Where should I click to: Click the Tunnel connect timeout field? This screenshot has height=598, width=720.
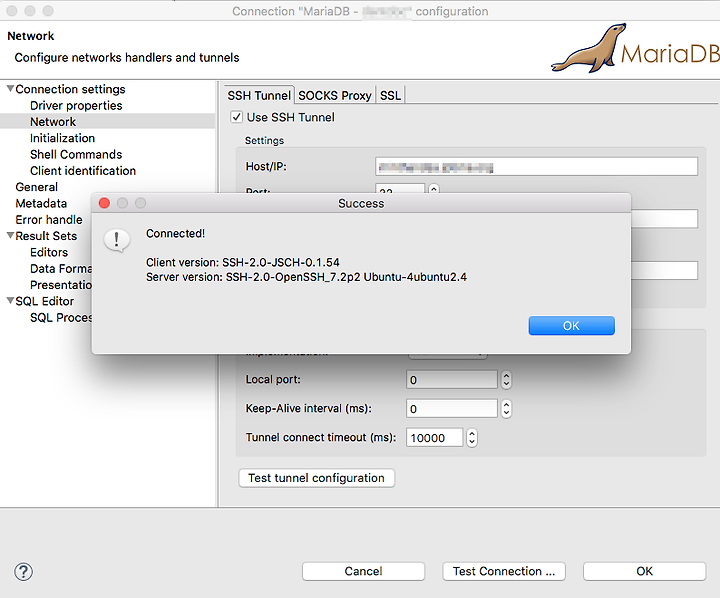[434, 438]
